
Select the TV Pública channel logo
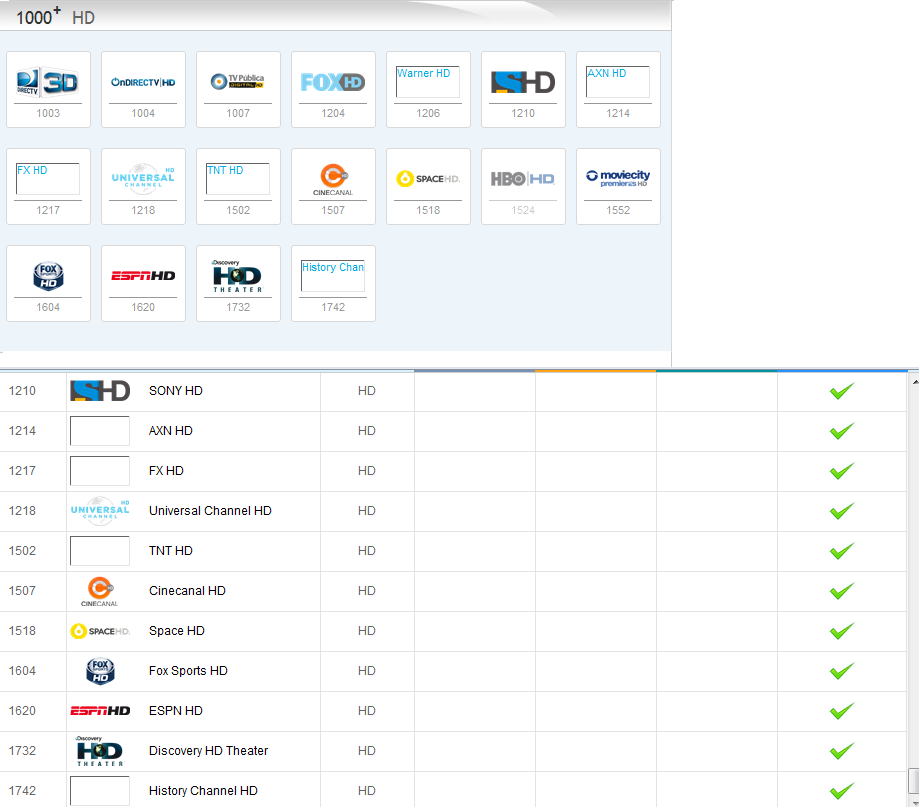click(x=237, y=82)
